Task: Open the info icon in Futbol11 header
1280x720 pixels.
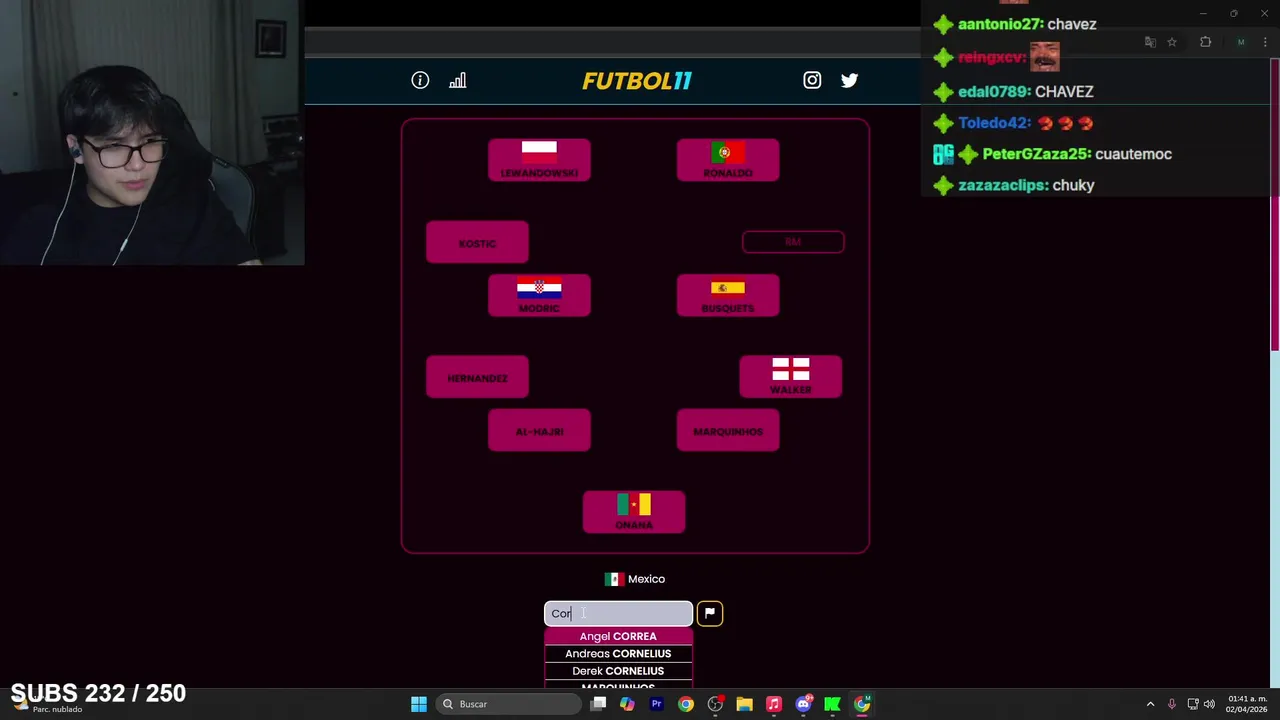Action: [420, 81]
